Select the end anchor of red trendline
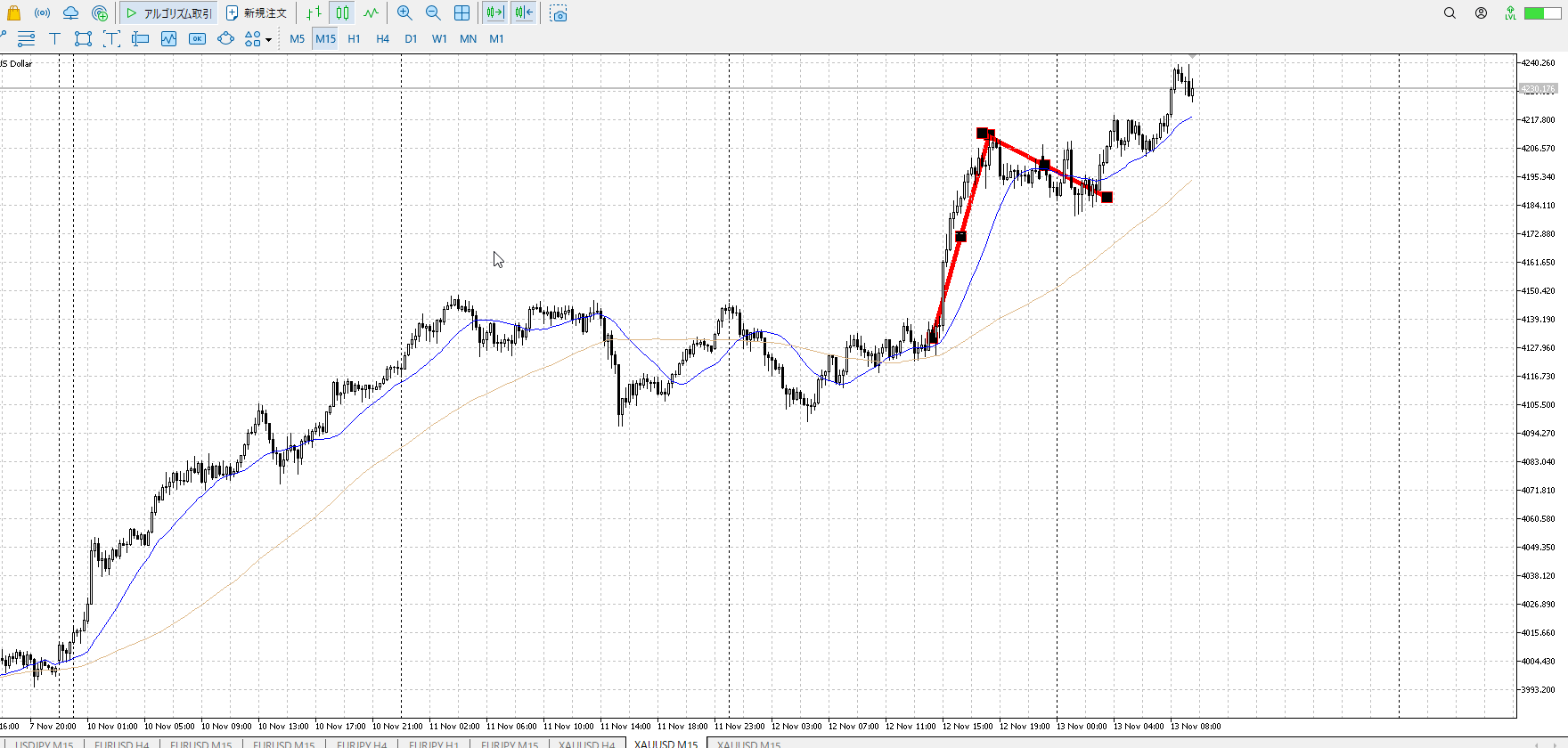Screen dimensions: 1568x748 coord(1107,197)
